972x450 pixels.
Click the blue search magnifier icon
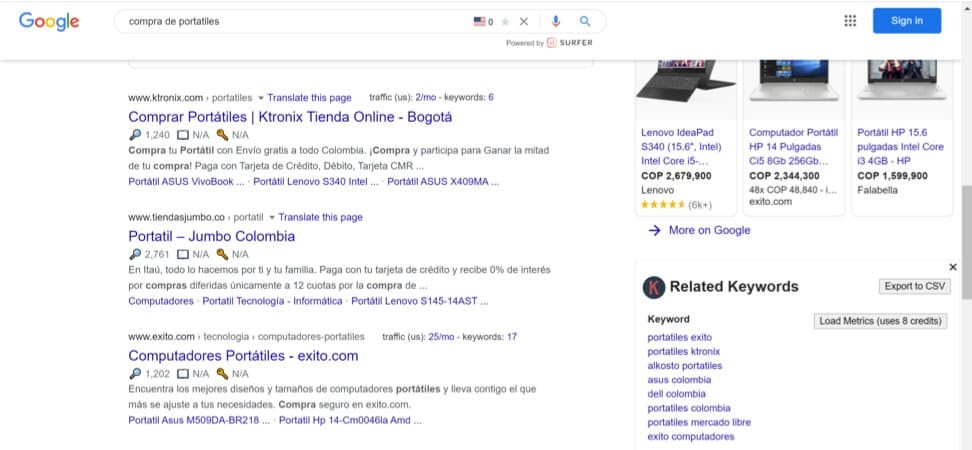pyautogui.click(x=585, y=21)
